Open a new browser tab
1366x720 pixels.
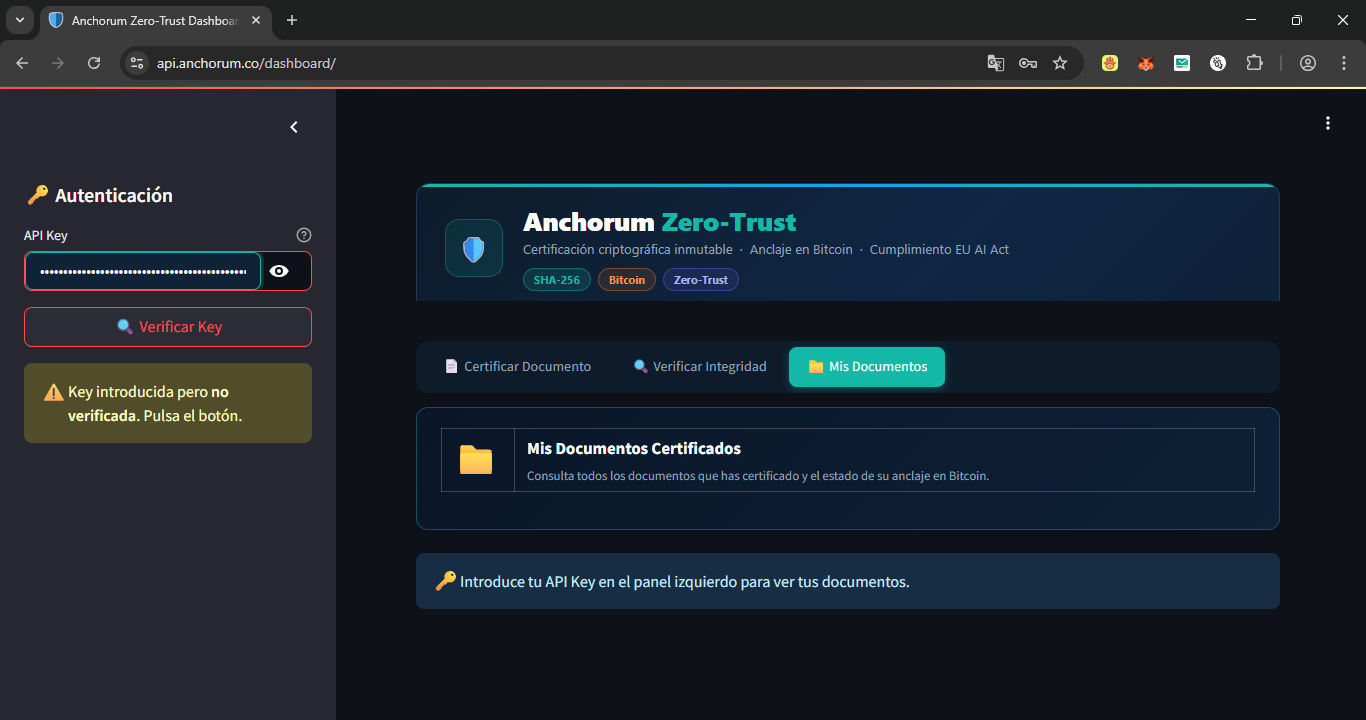pyautogui.click(x=291, y=20)
